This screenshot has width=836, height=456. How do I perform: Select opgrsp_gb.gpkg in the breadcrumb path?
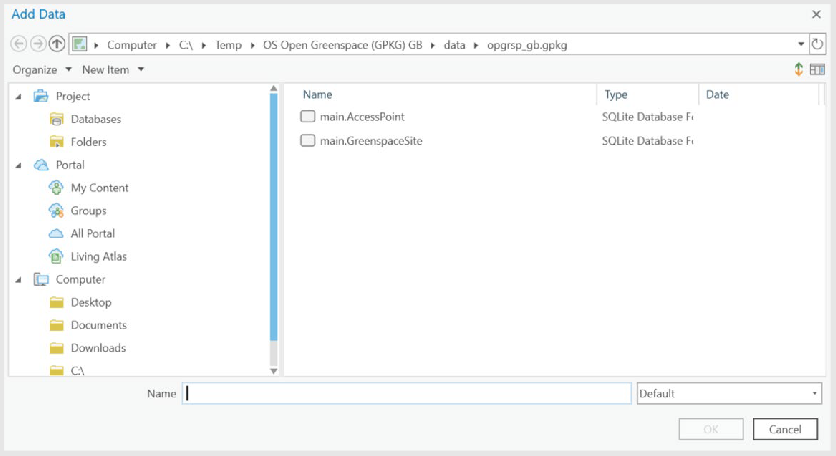pyautogui.click(x=527, y=45)
